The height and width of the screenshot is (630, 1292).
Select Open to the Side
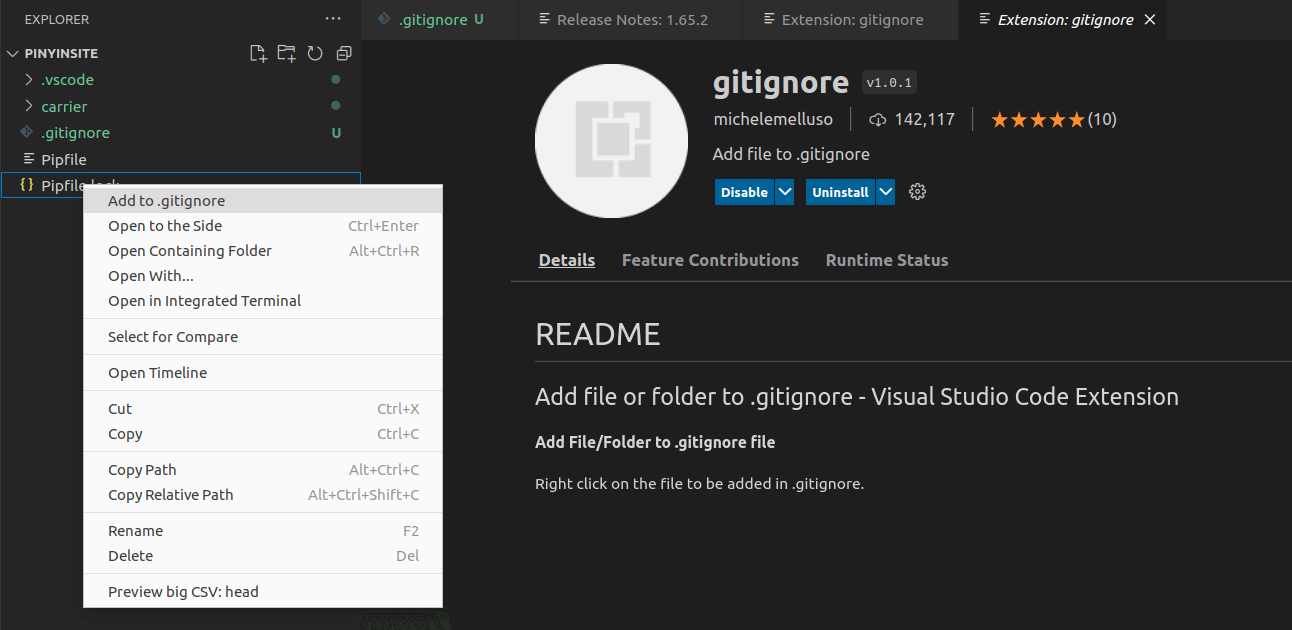coord(263,226)
